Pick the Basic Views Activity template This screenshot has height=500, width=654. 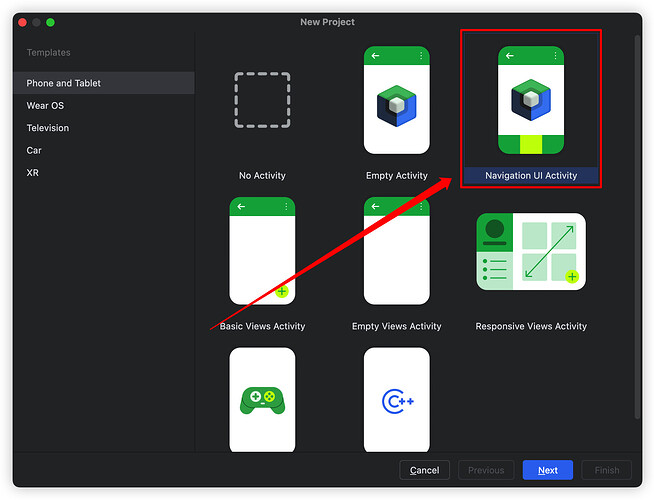pyautogui.click(x=262, y=251)
